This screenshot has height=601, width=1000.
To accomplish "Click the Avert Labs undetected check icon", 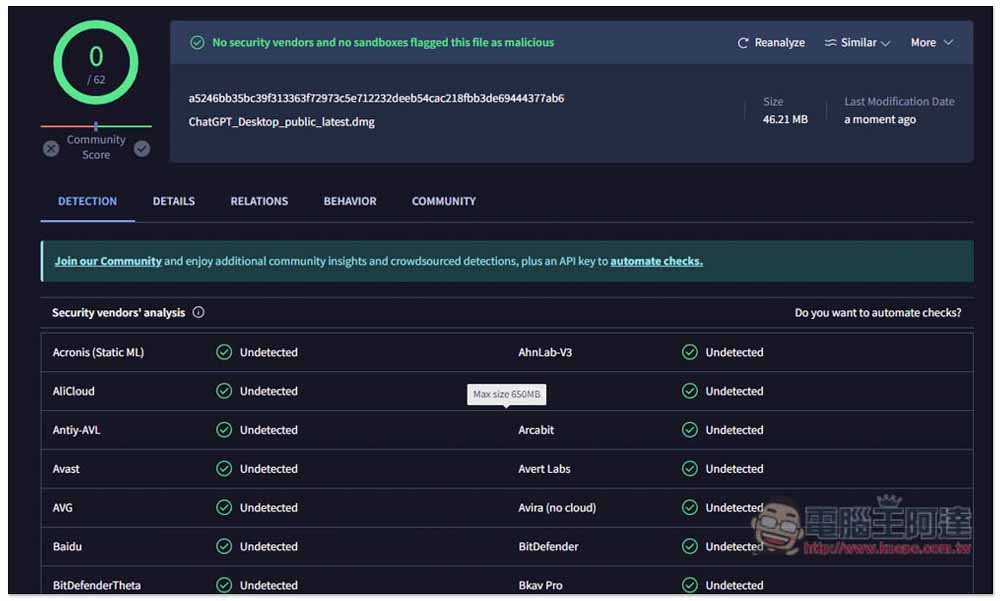I will click(689, 469).
